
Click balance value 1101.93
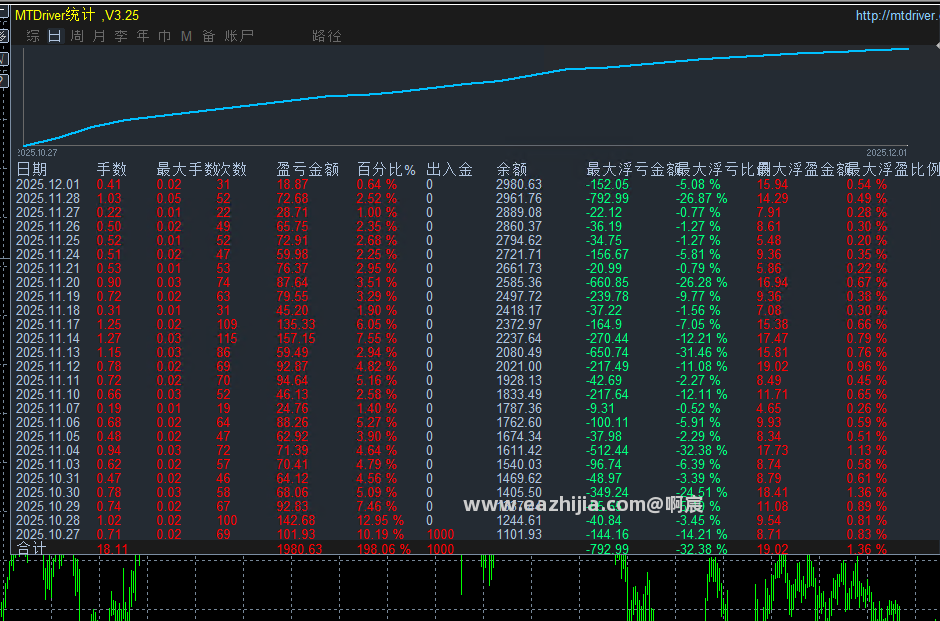(x=519, y=534)
